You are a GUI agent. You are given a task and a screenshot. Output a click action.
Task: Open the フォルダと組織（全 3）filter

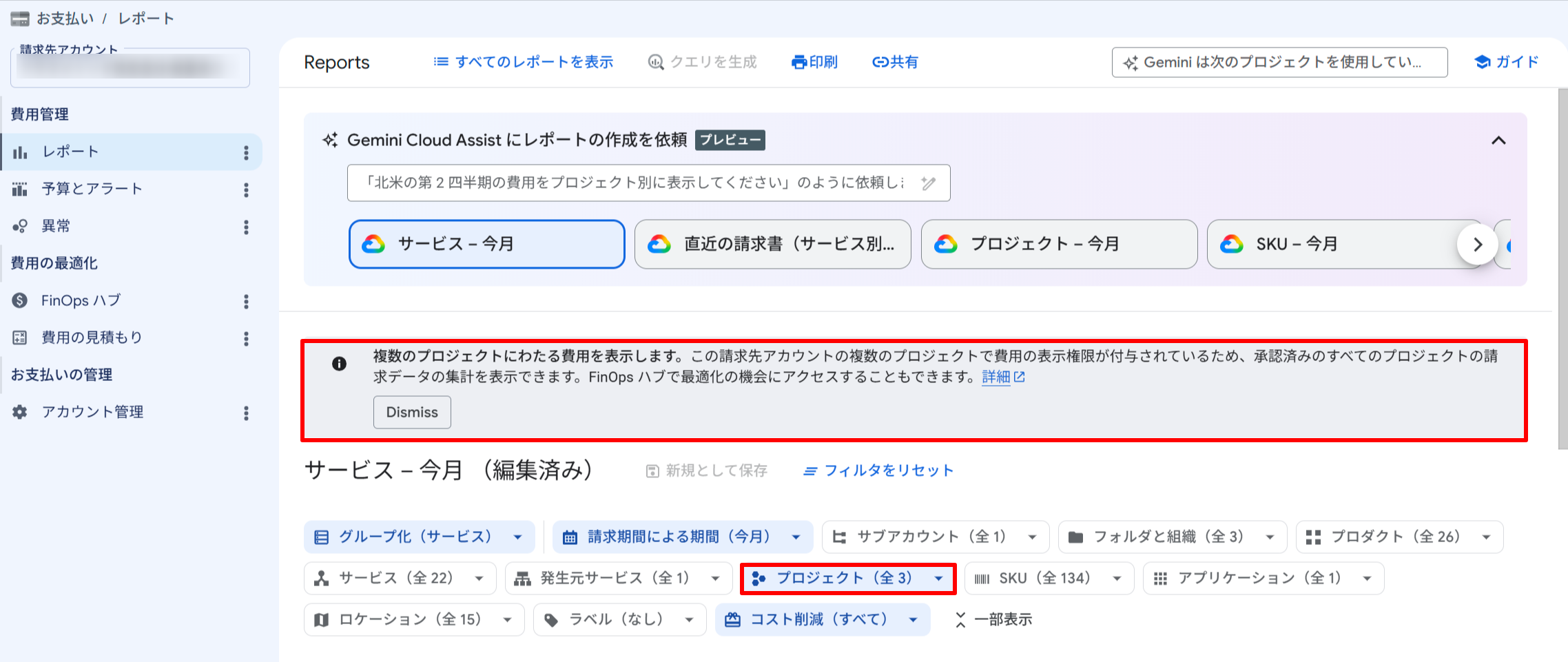1172,537
